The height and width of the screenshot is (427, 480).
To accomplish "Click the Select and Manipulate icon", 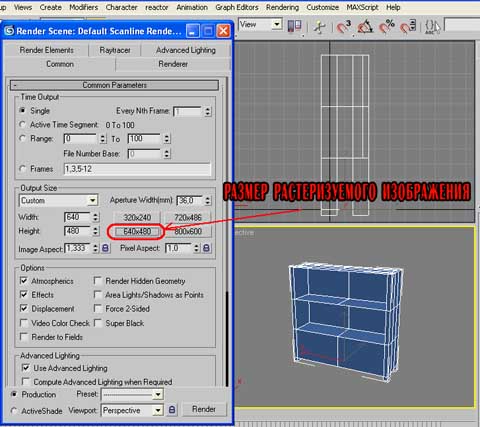I will pyautogui.click(x=320, y=26).
